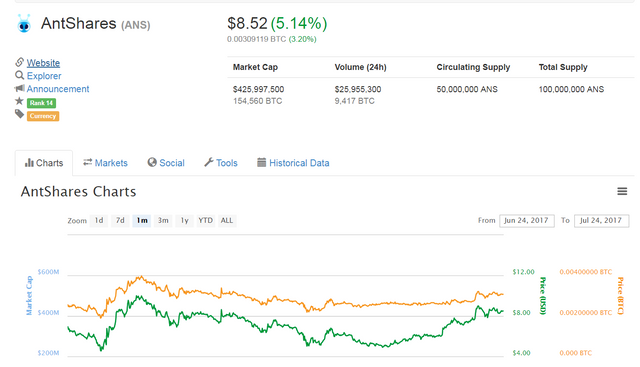Image resolution: width=640 pixels, height=367 pixels.
Task: Click the megaphone icon beside Announcement
Action: (x=19, y=88)
